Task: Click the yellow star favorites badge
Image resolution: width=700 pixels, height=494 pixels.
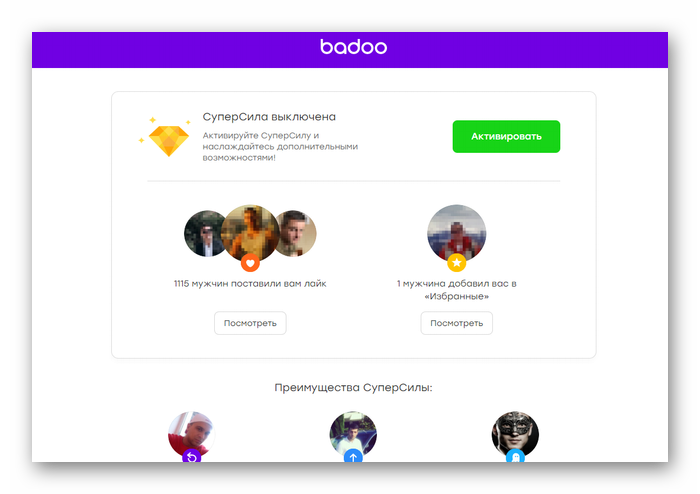Action: (x=456, y=262)
